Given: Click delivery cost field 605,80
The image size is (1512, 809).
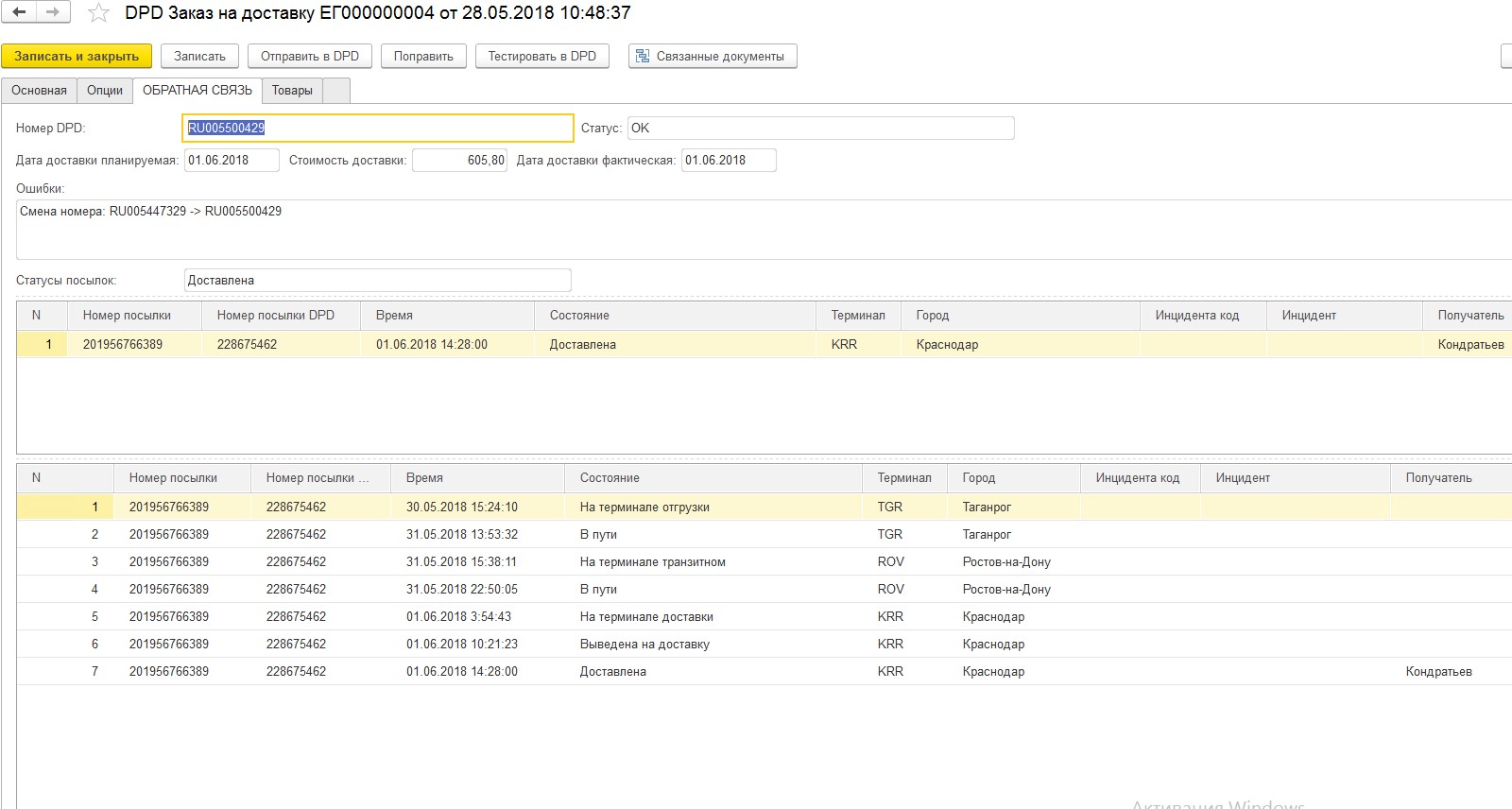Looking at the screenshot, I should [460, 161].
